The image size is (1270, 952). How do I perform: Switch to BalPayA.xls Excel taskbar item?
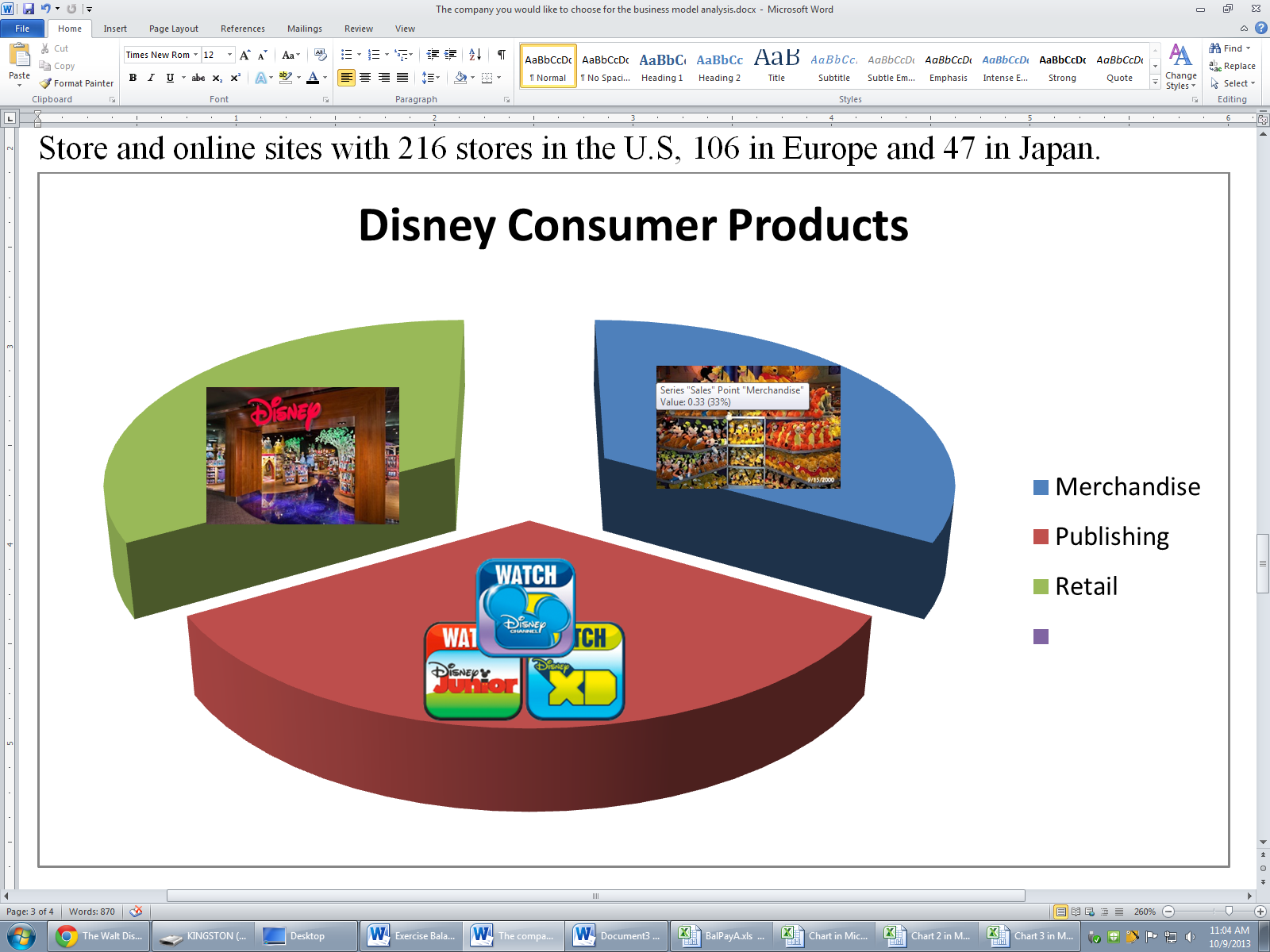tap(720, 936)
